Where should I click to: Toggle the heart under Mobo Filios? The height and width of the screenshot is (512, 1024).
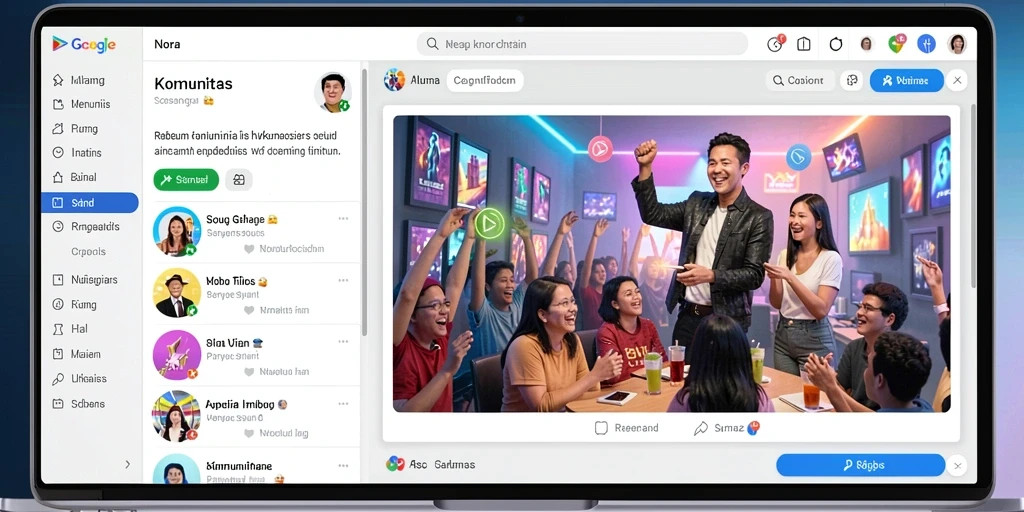pos(248,310)
